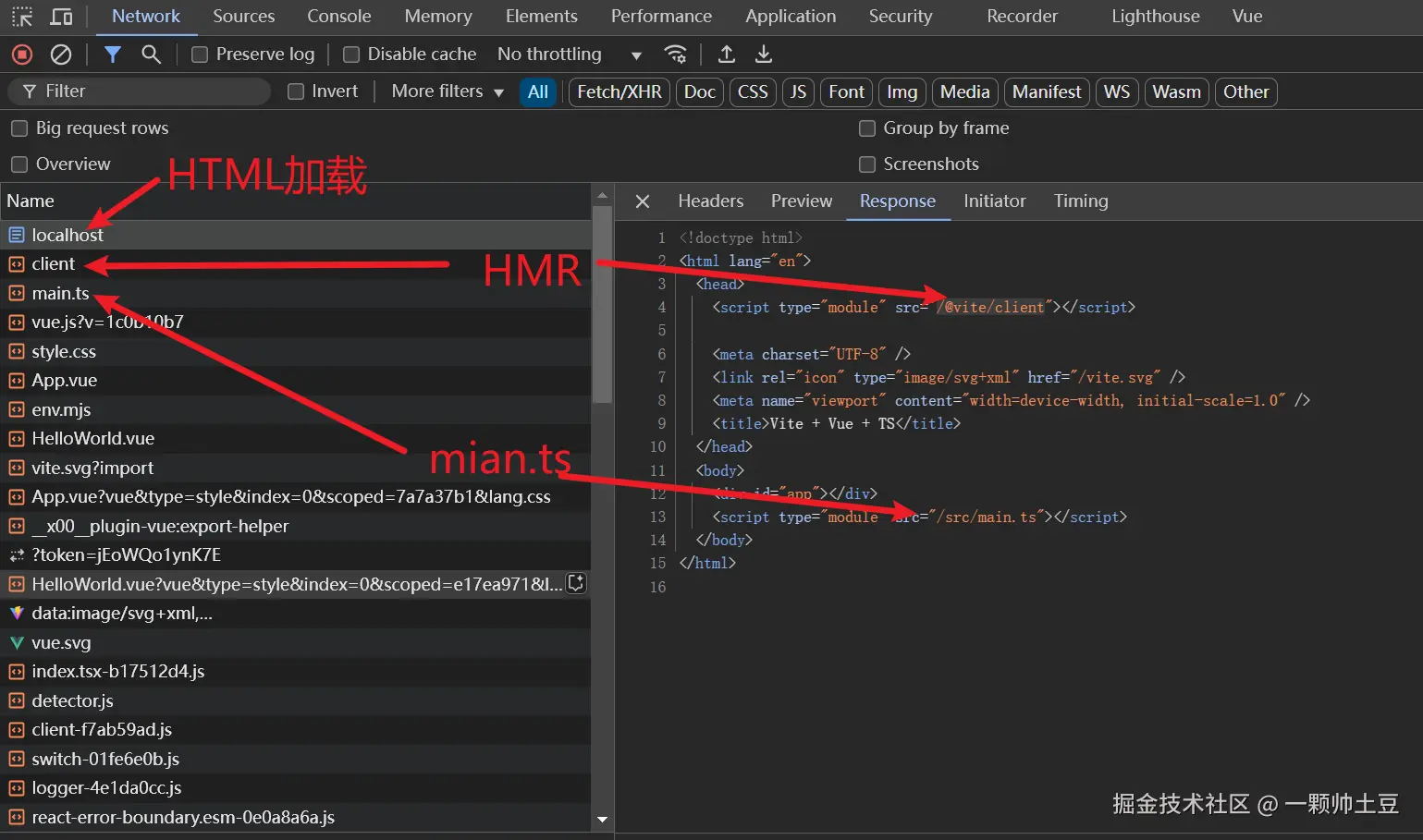This screenshot has height=840, width=1423.
Task: Filter requests by Fetch/XHR
Action: coord(619,91)
